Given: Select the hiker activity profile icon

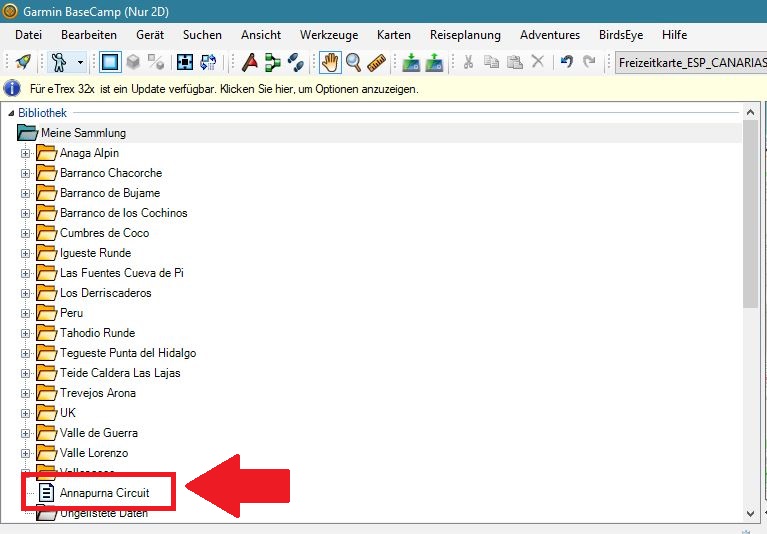Looking at the screenshot, I should 59,62.
